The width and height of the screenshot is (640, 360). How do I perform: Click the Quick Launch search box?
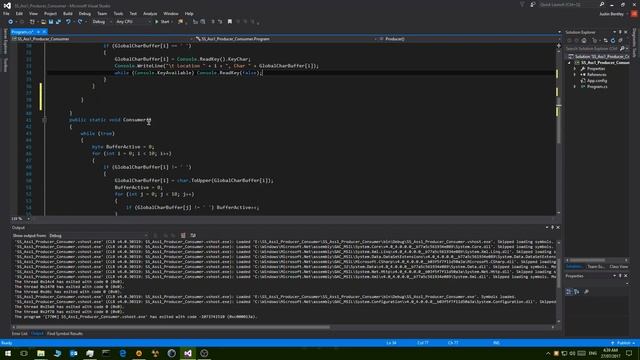tap(568, 4)
